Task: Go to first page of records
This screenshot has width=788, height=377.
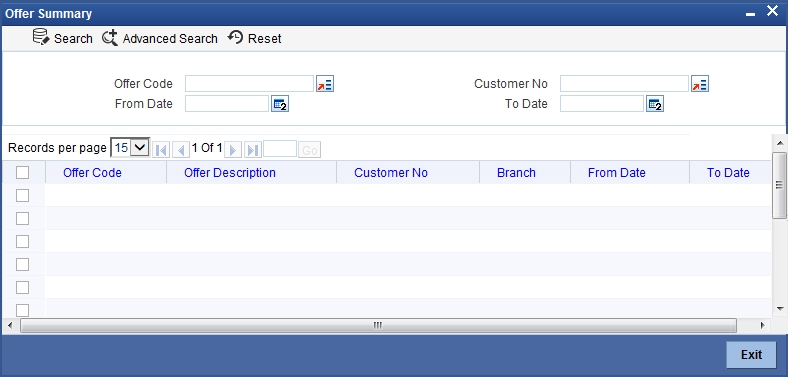Action: coord(161,150)
